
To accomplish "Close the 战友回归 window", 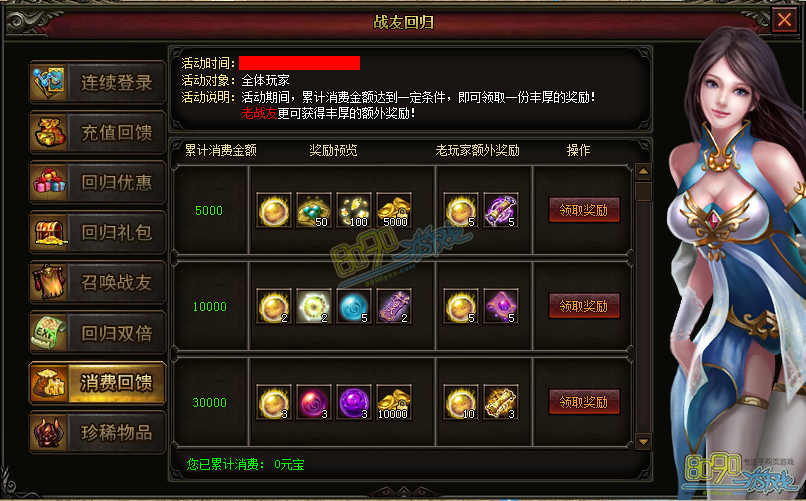I will pyautogui.click(x=784, y=21).
